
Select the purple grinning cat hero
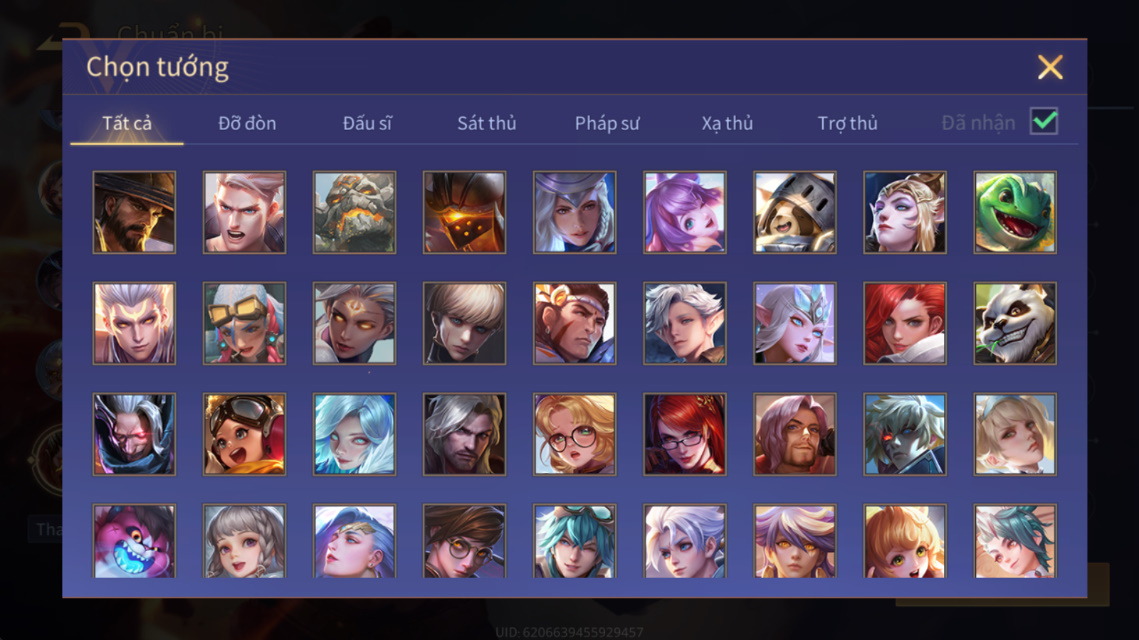[x=134, y=541]
